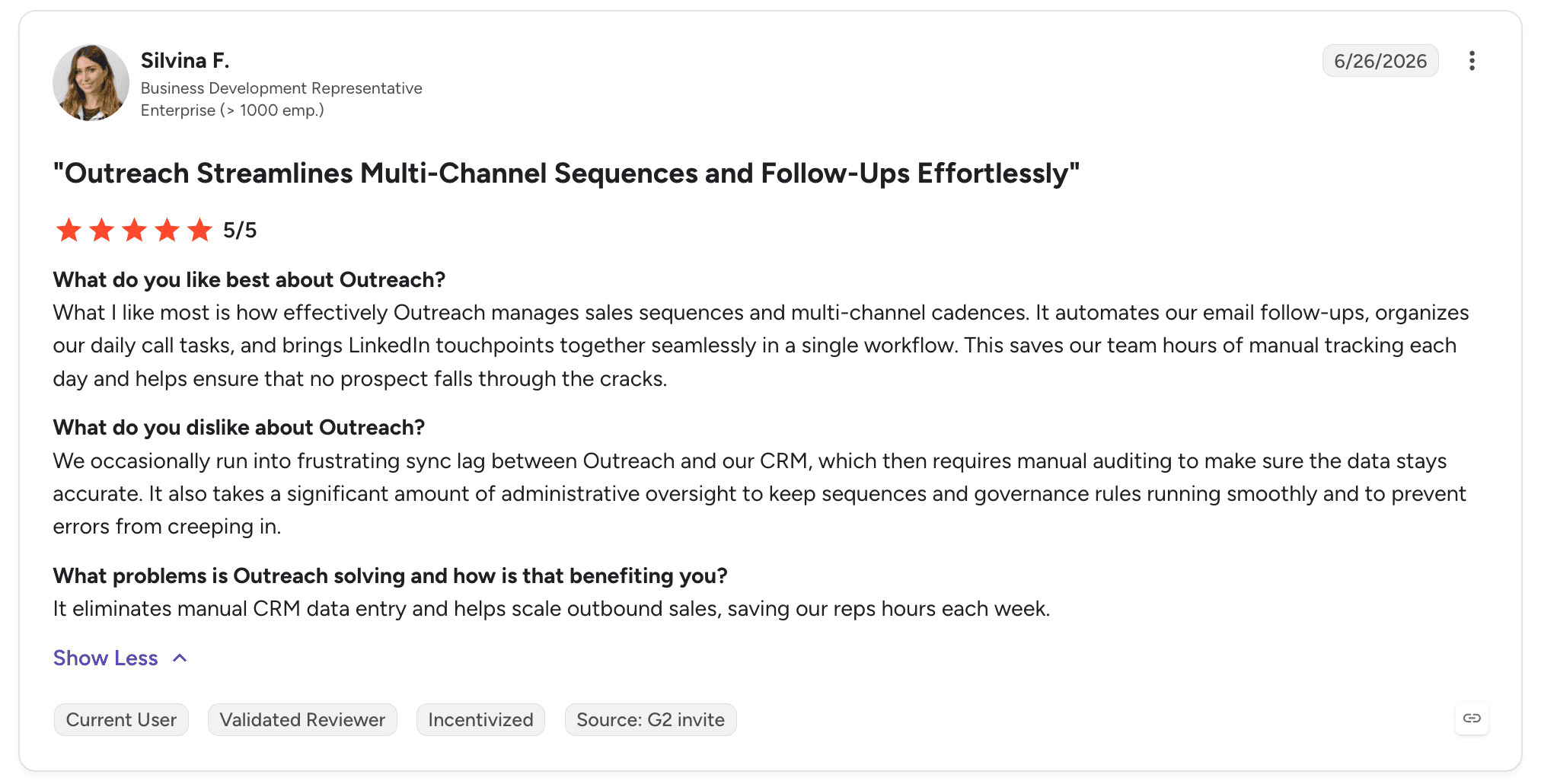Click the 6/26/2026 date badge
This screenshot has height=784, width=1541.
click(1380, 61)
